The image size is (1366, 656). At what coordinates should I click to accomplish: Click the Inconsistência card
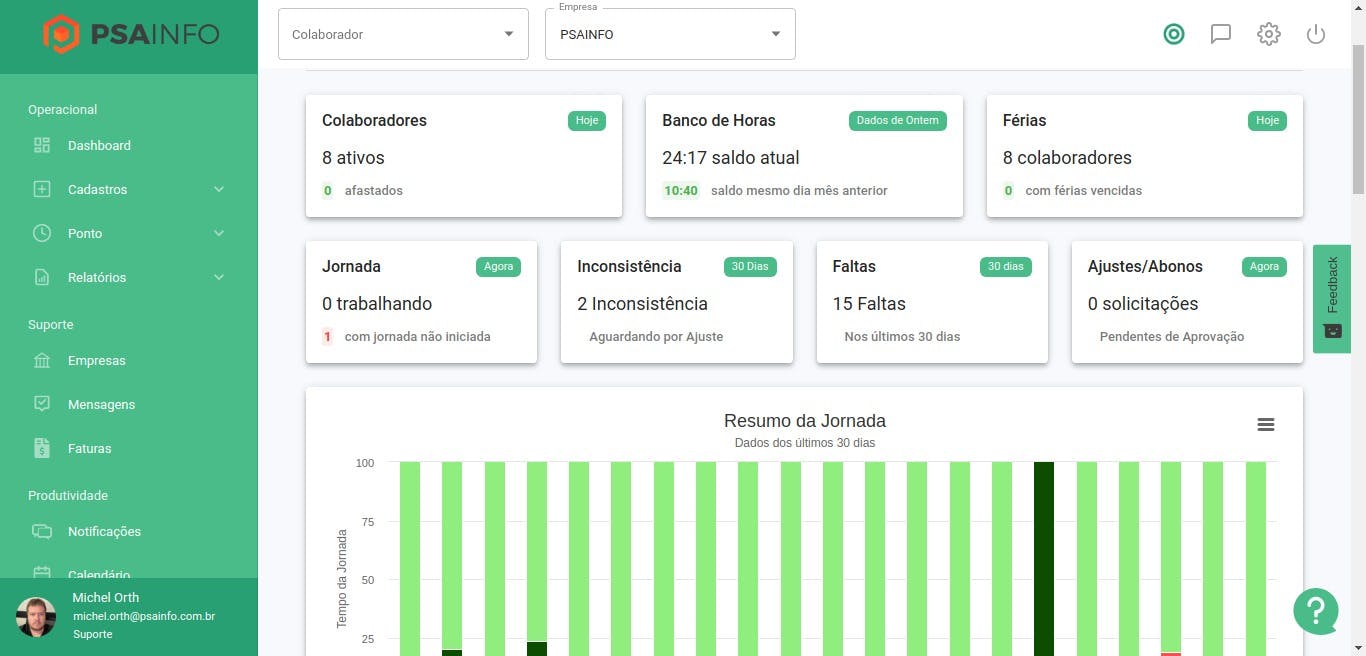click(677, 302)
